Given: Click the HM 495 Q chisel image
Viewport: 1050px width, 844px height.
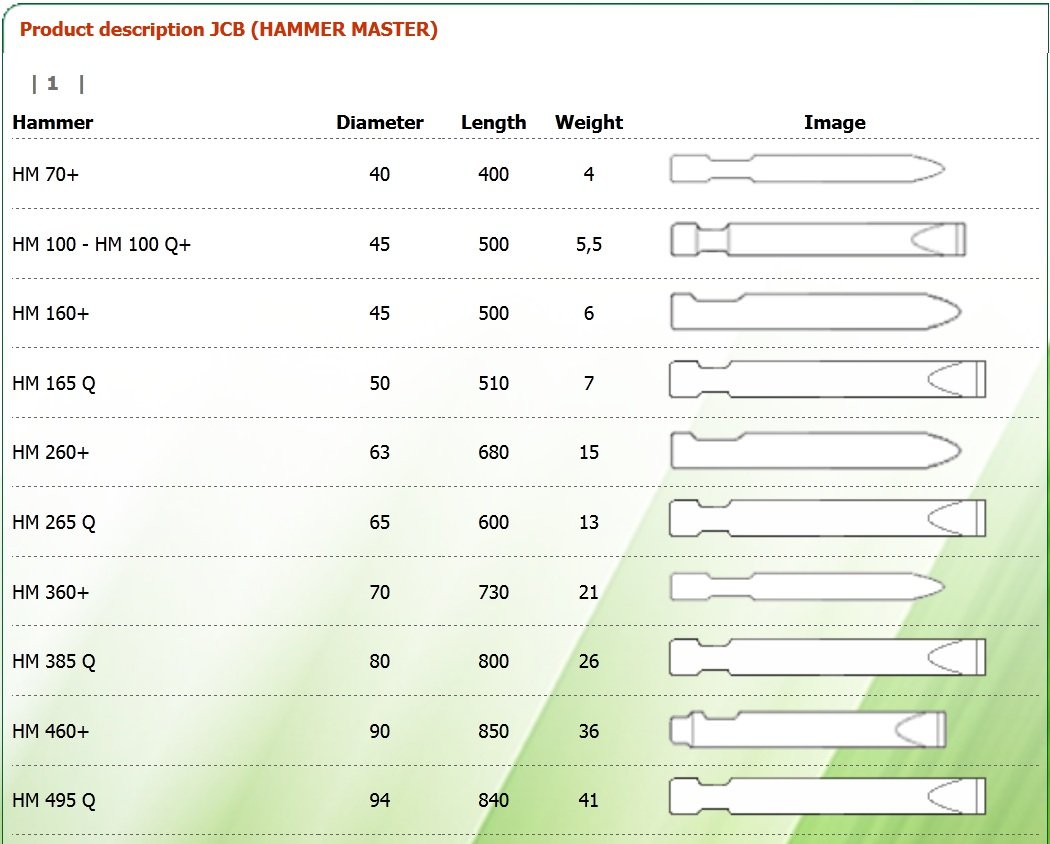Looking at the screenshot, I should point(828,796).
